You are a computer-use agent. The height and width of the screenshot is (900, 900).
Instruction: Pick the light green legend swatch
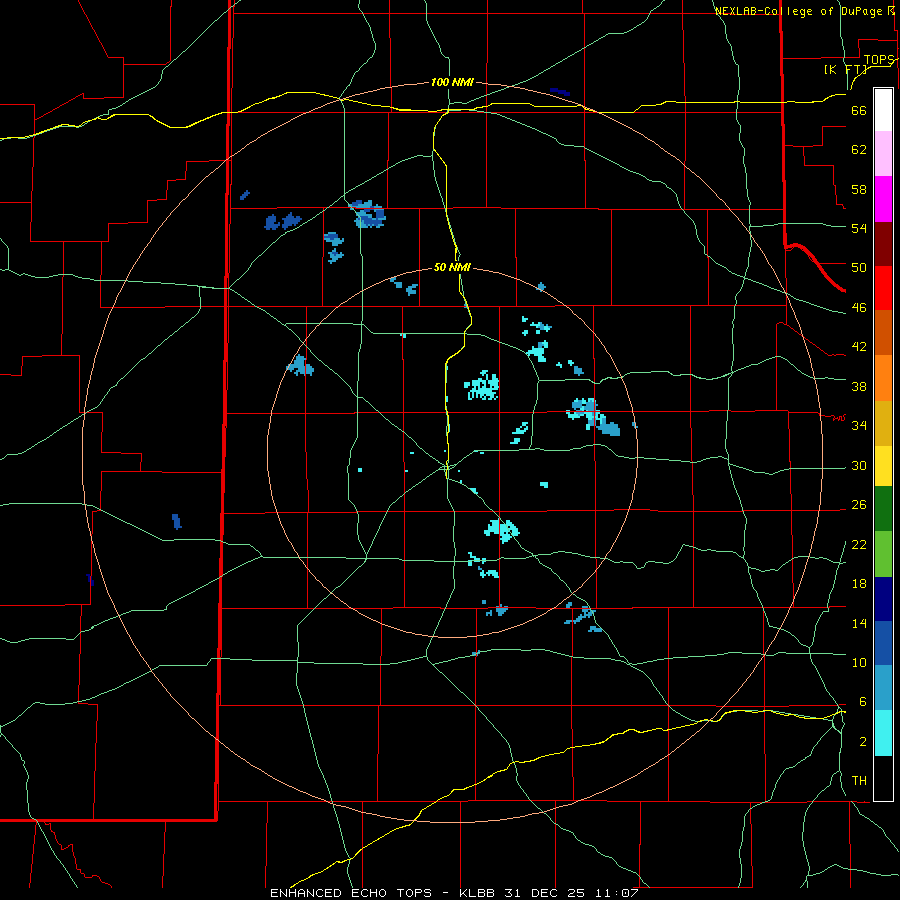coord(883,554)
